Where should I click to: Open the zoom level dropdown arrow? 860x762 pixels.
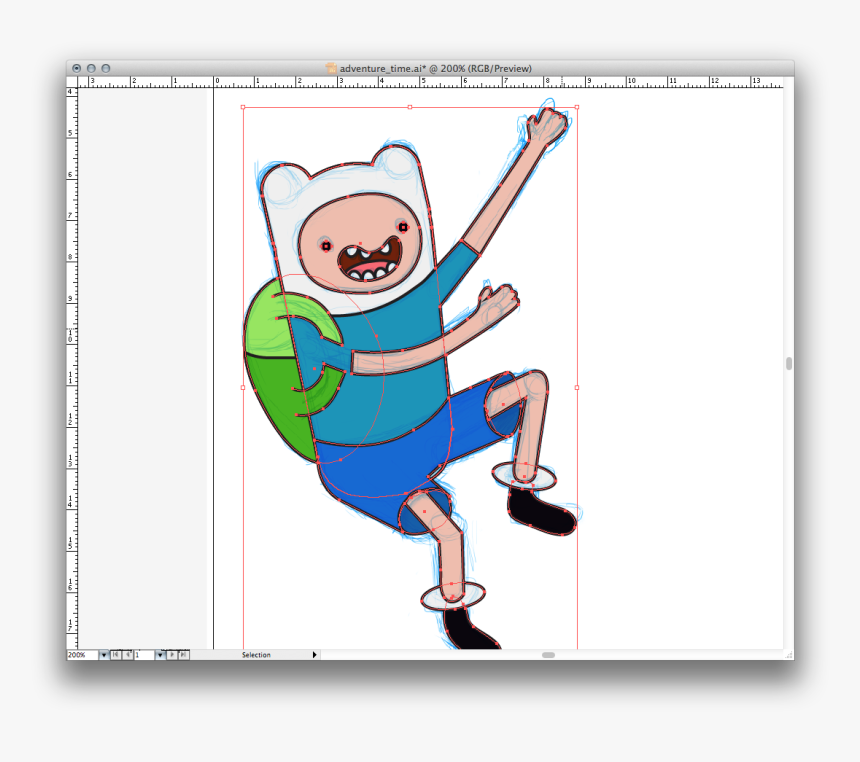coord(104,655)
